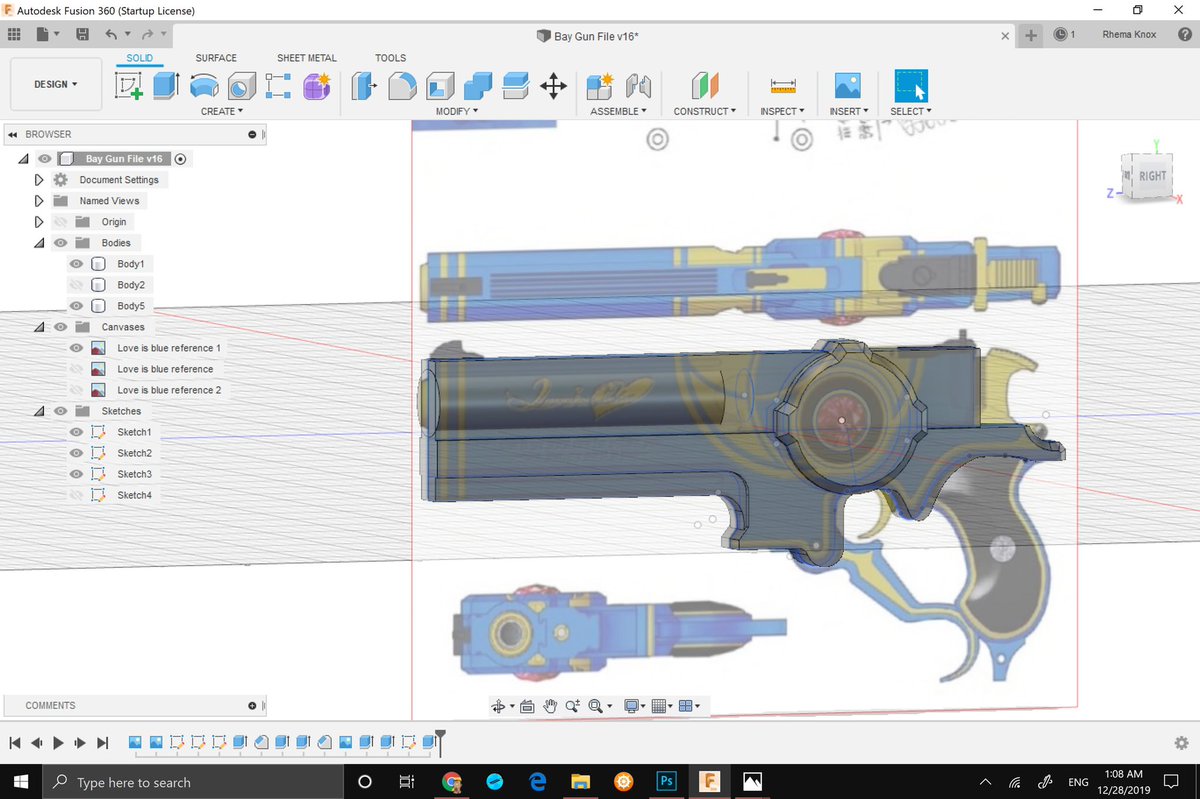Open the data panel grid icon
Image resolution: width=1200 pixels, height=799 pixels.
click(14, 34)
